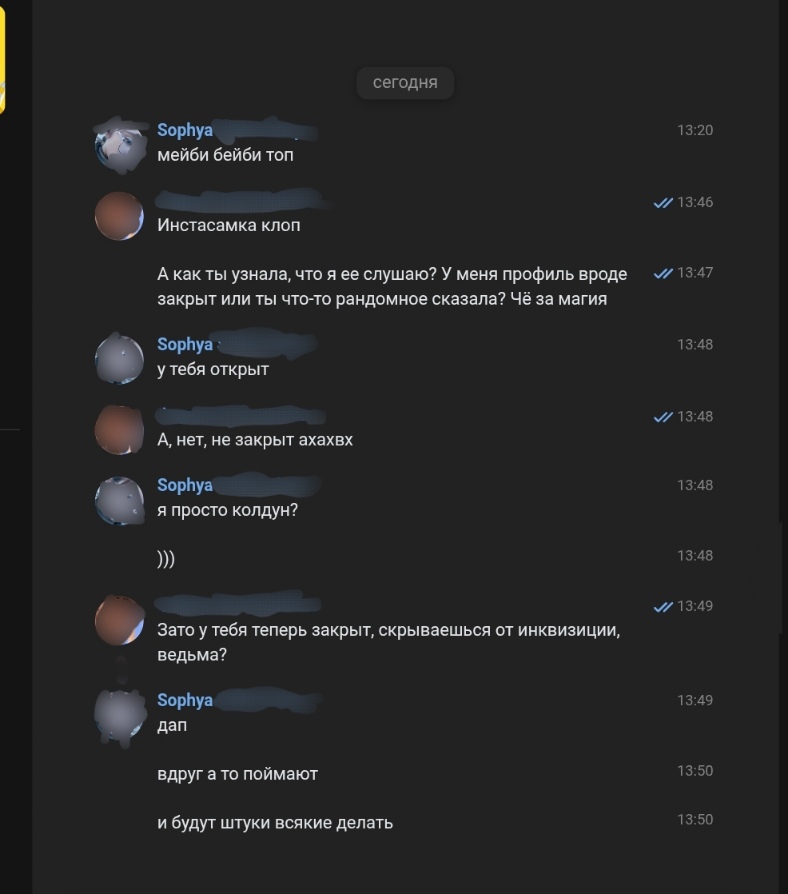
Task: Click Sophya's avatar beside the "дап" message
Action: (x=119, y=715)
